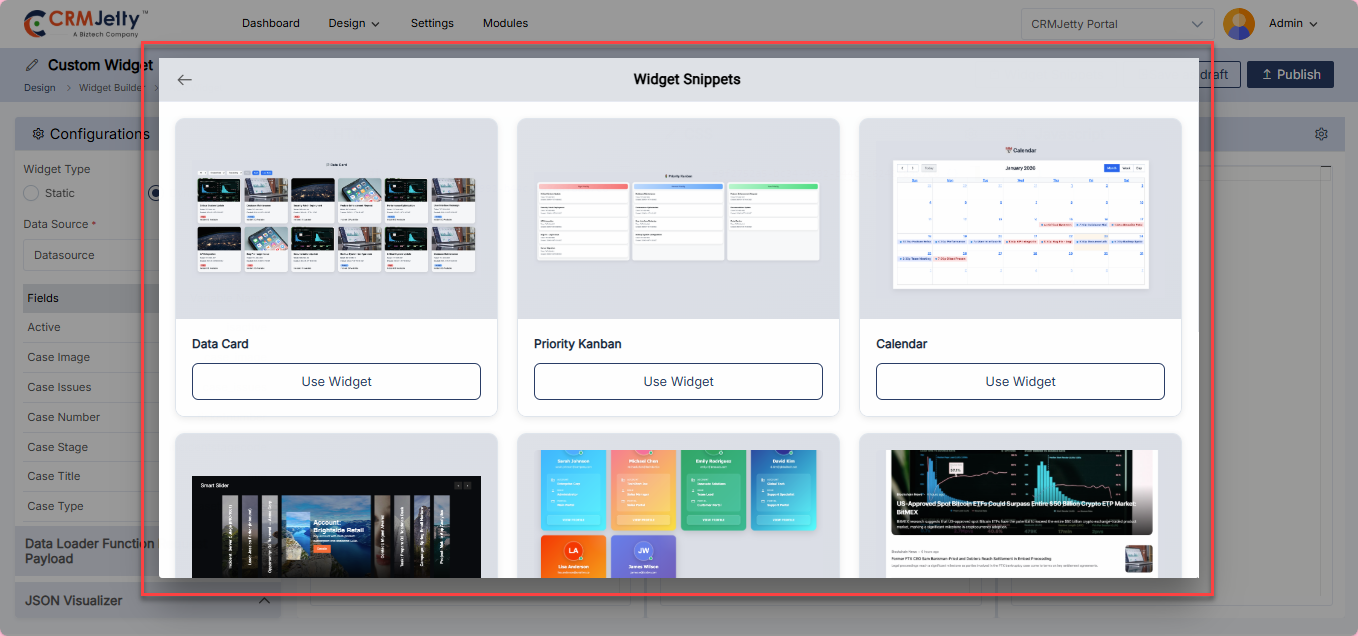1358x636 pixels.
Task: Select the Case Image field
Action: [x=59, y=357]
